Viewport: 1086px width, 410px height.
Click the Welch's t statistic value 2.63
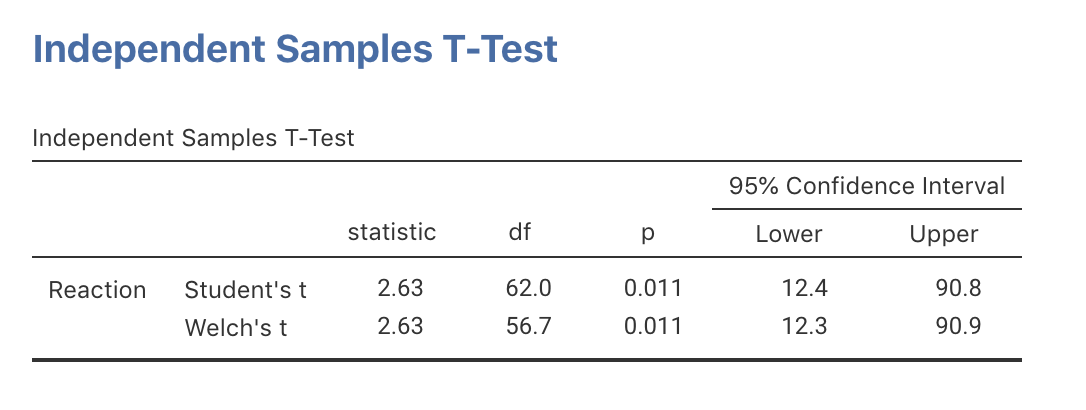coord(400,326)
